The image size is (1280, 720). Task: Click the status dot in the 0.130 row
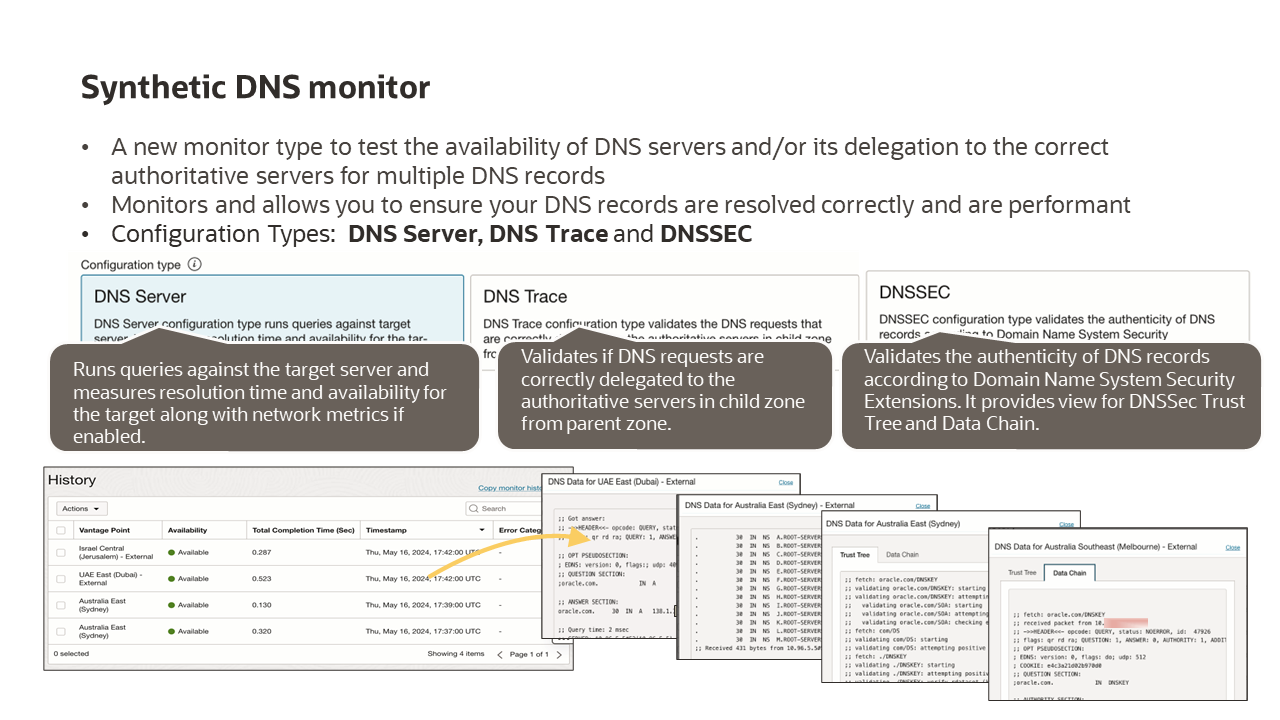click(x=171, y=605)
